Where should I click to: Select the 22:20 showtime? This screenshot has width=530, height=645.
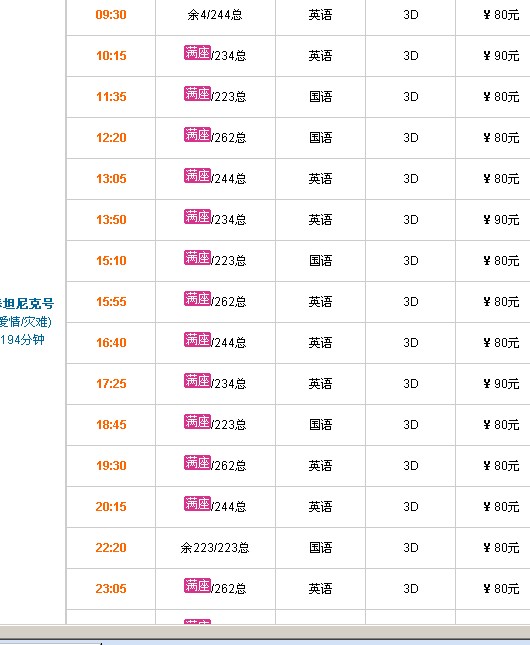click(x=111, y=548)
